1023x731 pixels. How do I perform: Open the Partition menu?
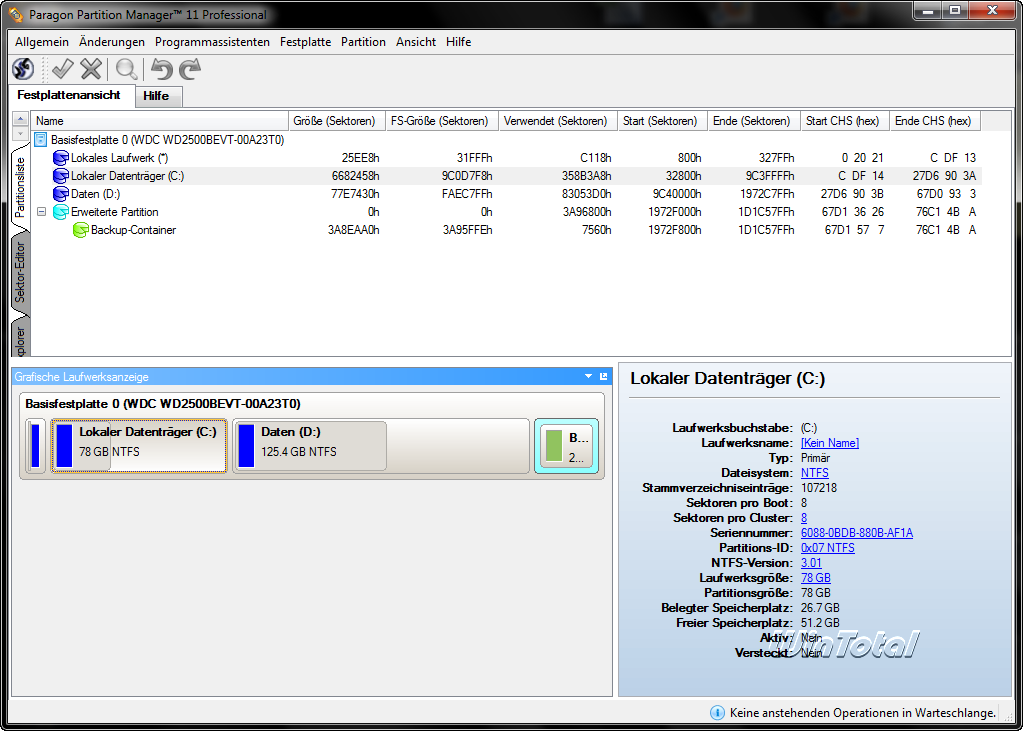click(363, 42)
